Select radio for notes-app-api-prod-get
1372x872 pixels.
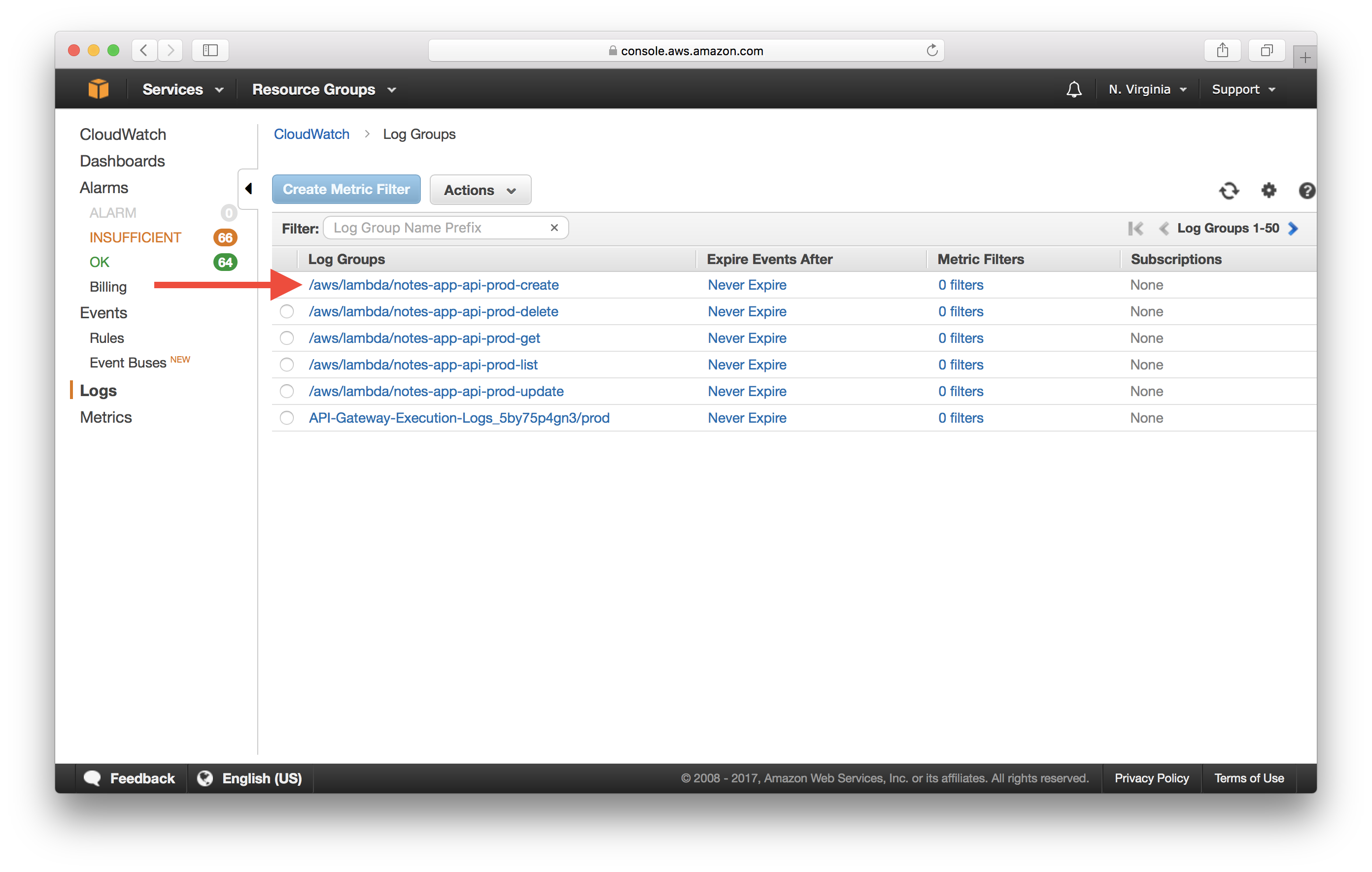click(287, 338)
